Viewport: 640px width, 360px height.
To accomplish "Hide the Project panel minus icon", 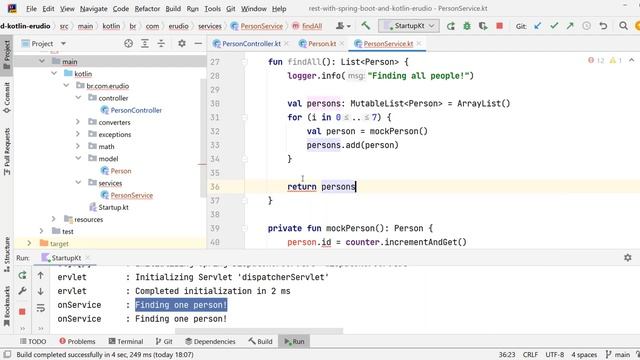I will [198, 43].
